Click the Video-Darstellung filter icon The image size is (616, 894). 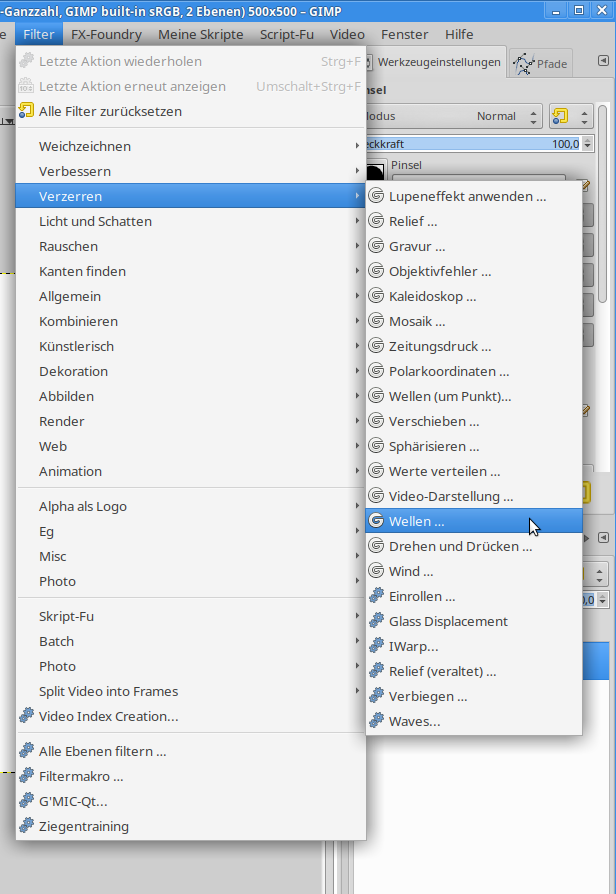[x=376, y=497]
